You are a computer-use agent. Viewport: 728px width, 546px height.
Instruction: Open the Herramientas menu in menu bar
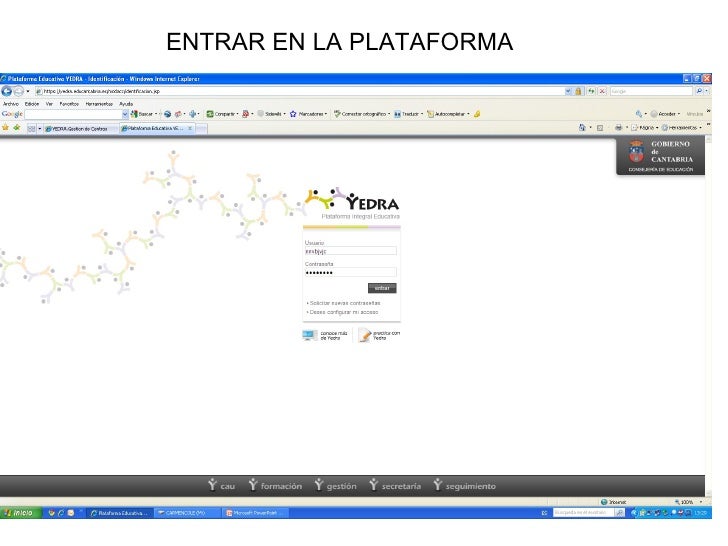[99, 104]
